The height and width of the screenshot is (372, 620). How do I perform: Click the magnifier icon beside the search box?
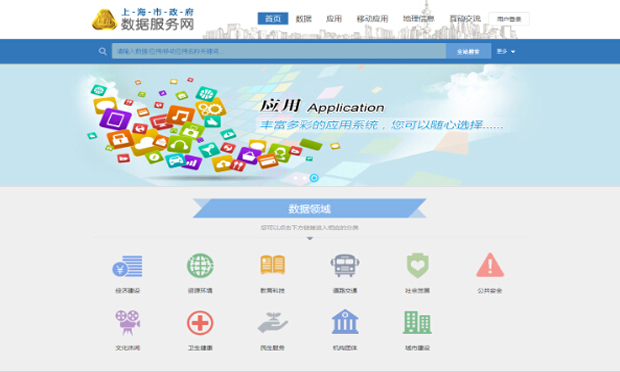[x=102, y=51]
